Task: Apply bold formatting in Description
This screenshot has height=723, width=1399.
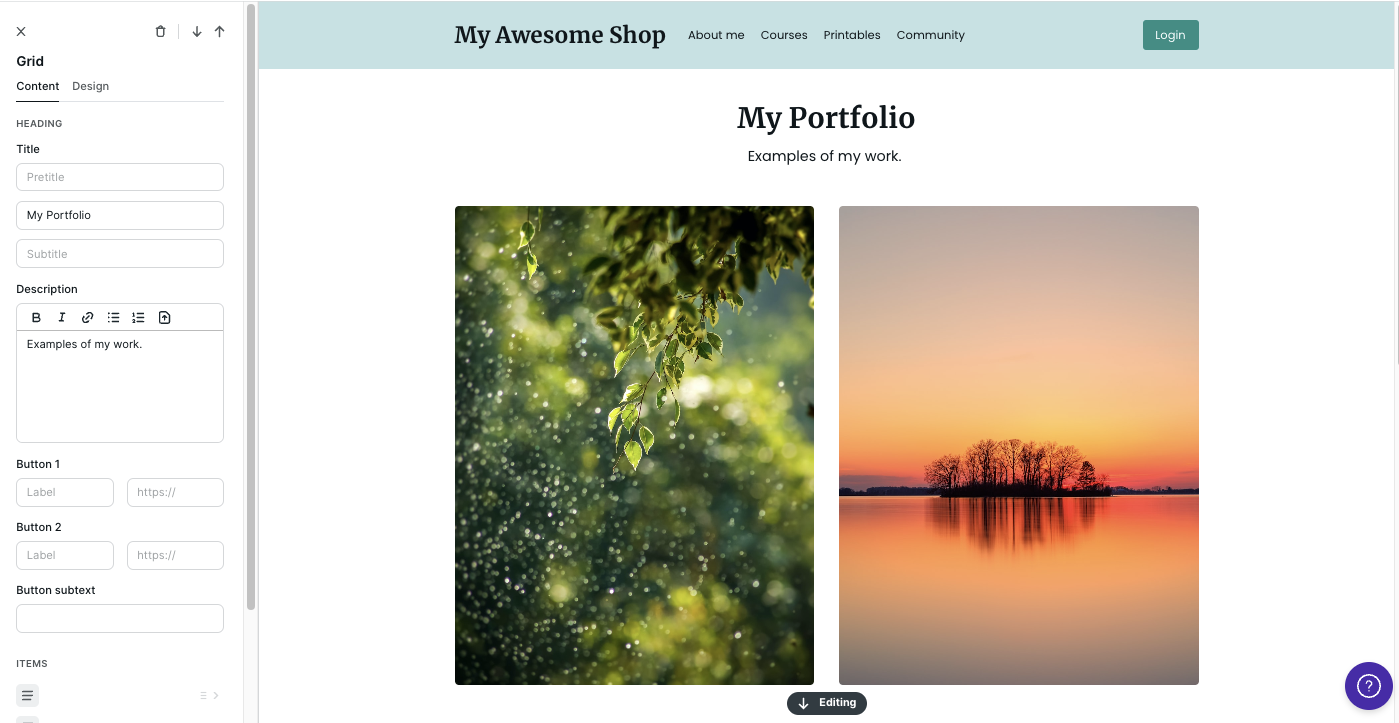Action: (x=36, y=318)
